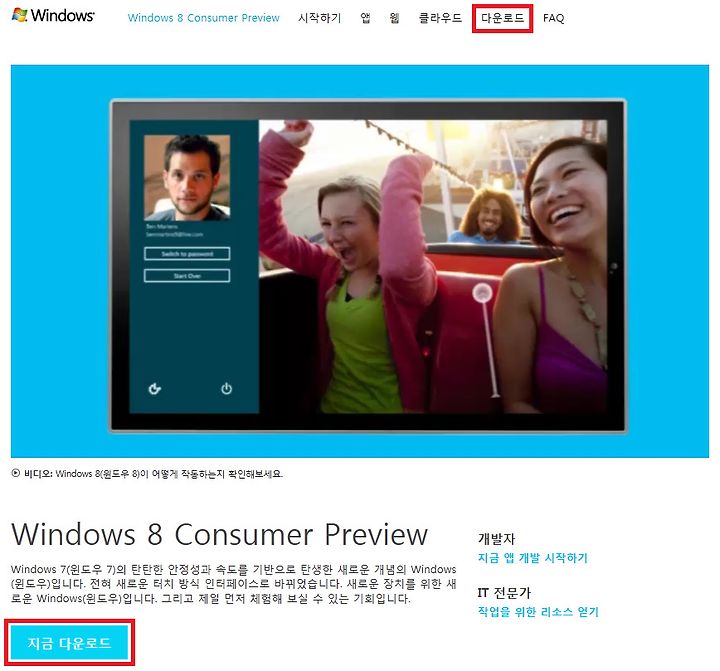This screenshot has width=720, height=671.
Task: Click the 개발자 heading text
Action: pyautogui.click(x=496, y=538)
